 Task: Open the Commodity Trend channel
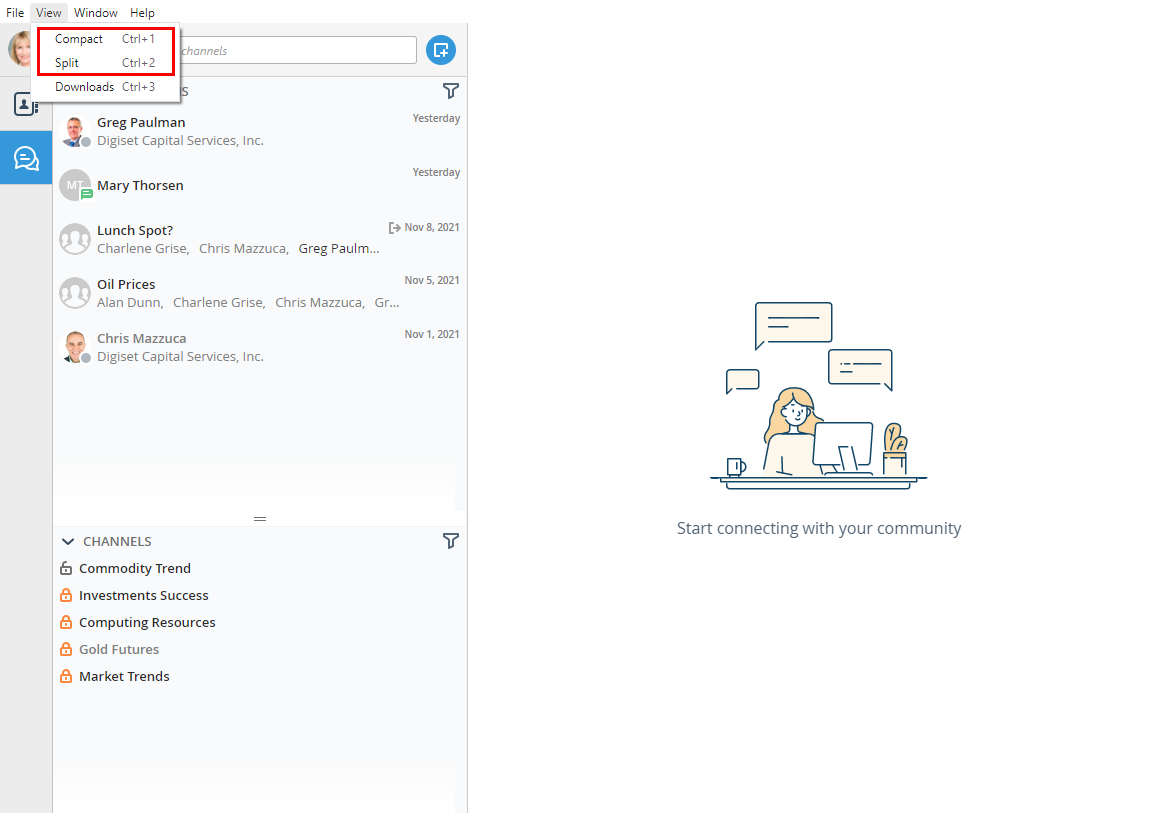[x=135, y=568]
